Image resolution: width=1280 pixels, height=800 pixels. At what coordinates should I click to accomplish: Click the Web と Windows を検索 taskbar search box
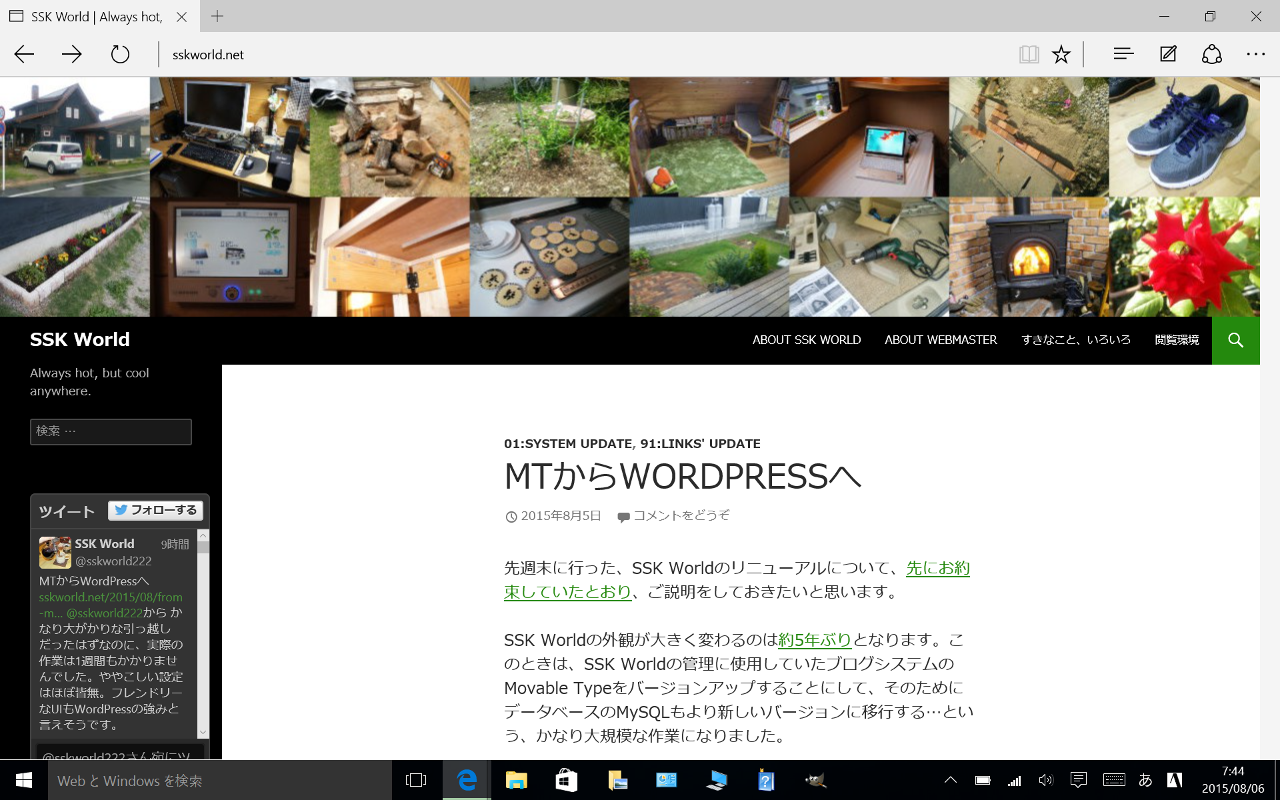(x=219, y=780)
